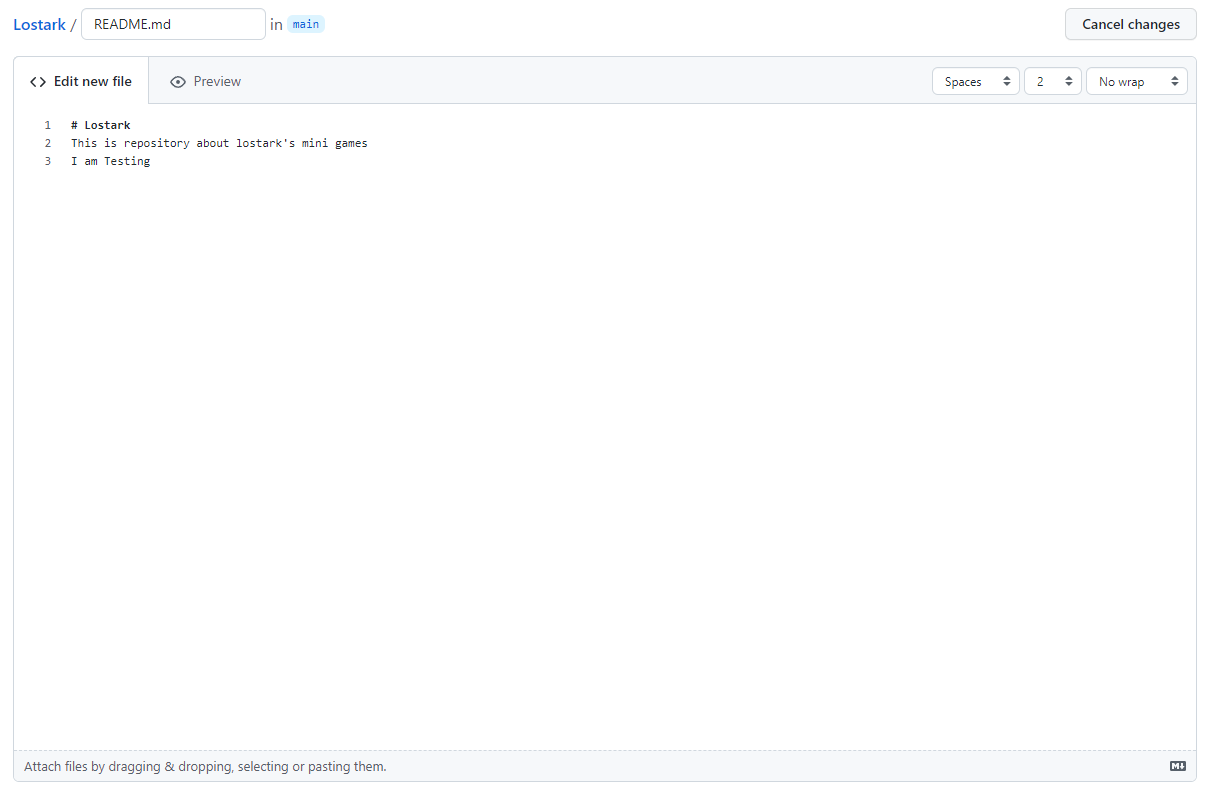Click the Markdown icon in footer

click(1178, 766)
